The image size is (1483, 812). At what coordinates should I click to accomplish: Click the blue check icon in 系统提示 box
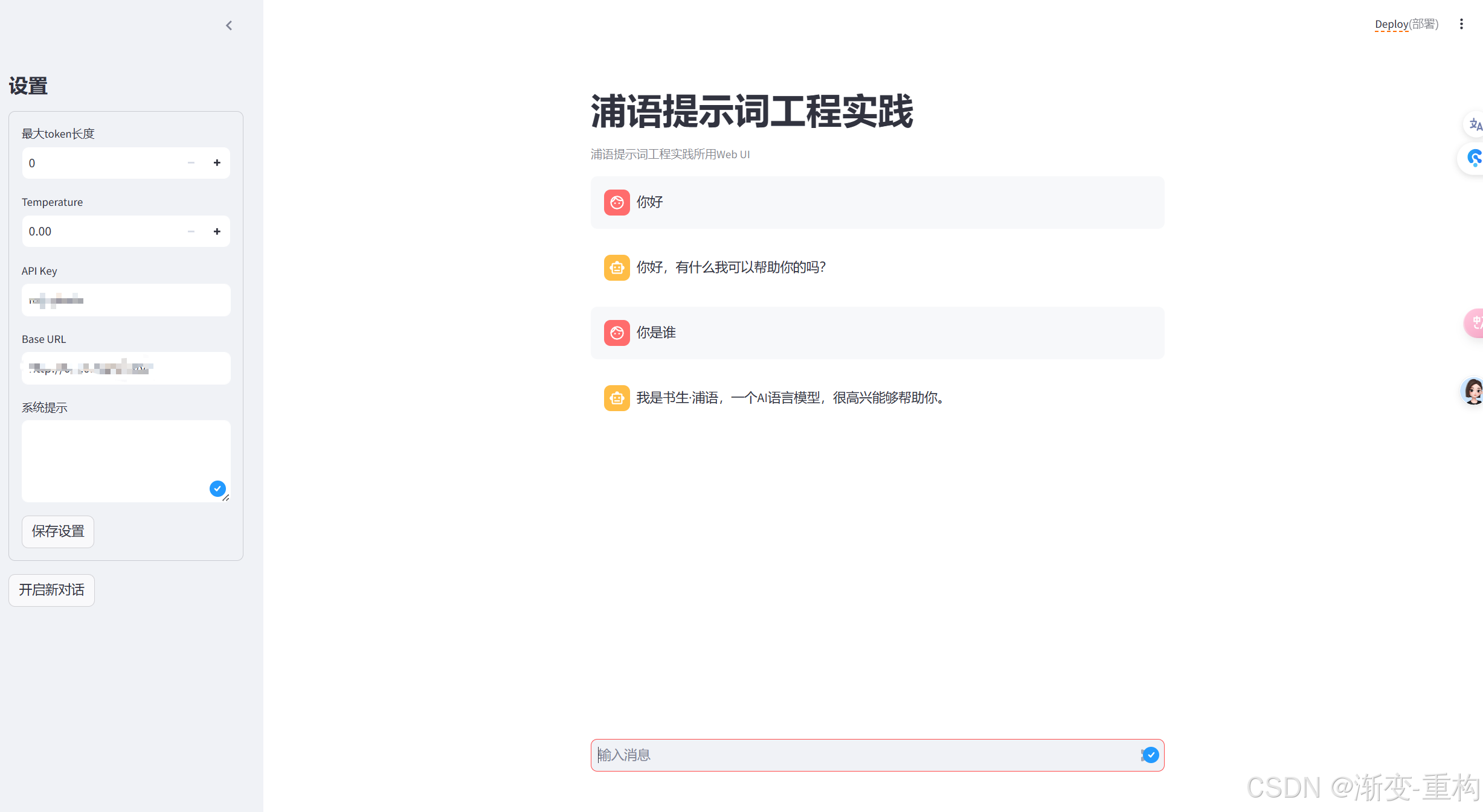[x=217, y=488]
